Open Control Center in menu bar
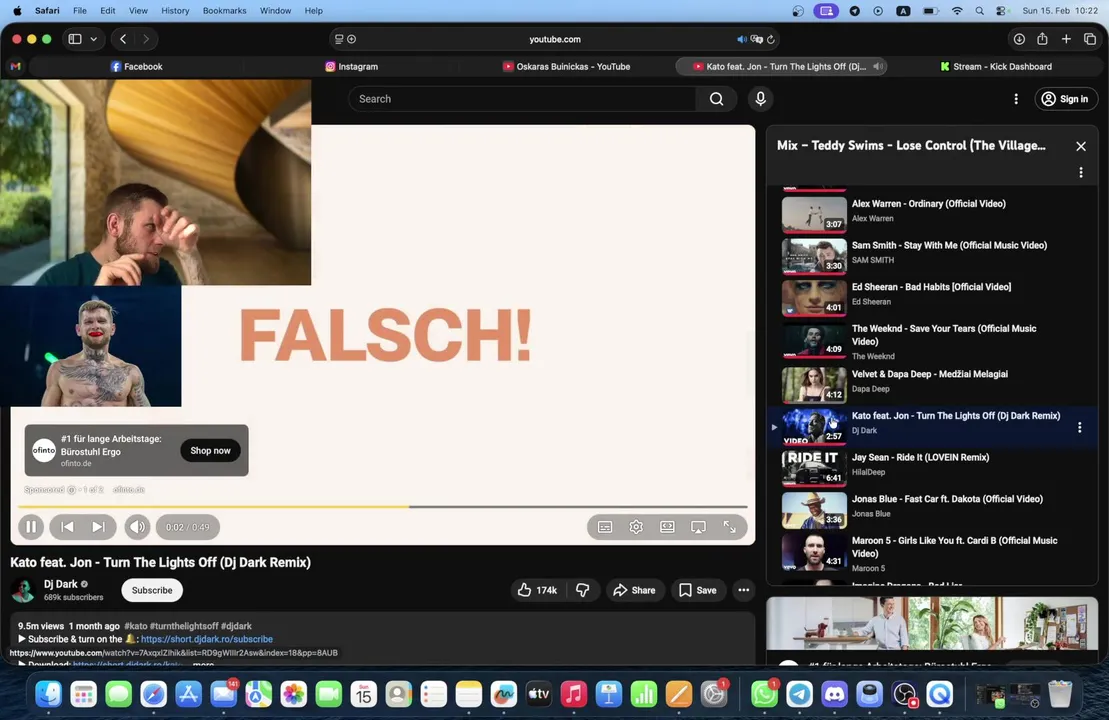 click(x=1001, y=11)
